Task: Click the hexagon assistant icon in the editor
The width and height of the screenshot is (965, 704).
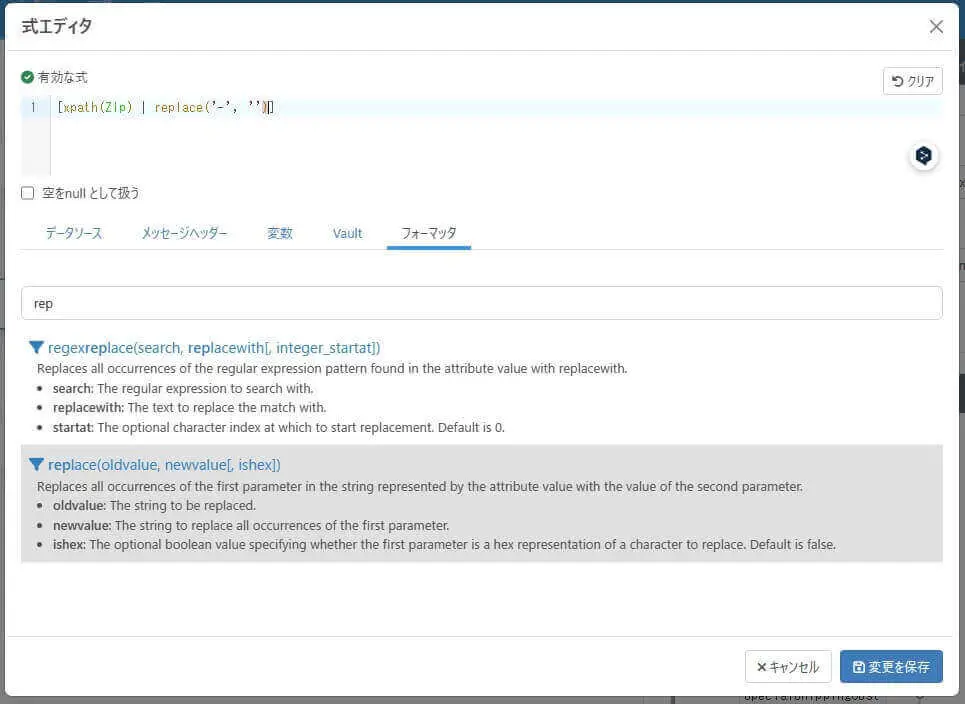Action: 923,155
